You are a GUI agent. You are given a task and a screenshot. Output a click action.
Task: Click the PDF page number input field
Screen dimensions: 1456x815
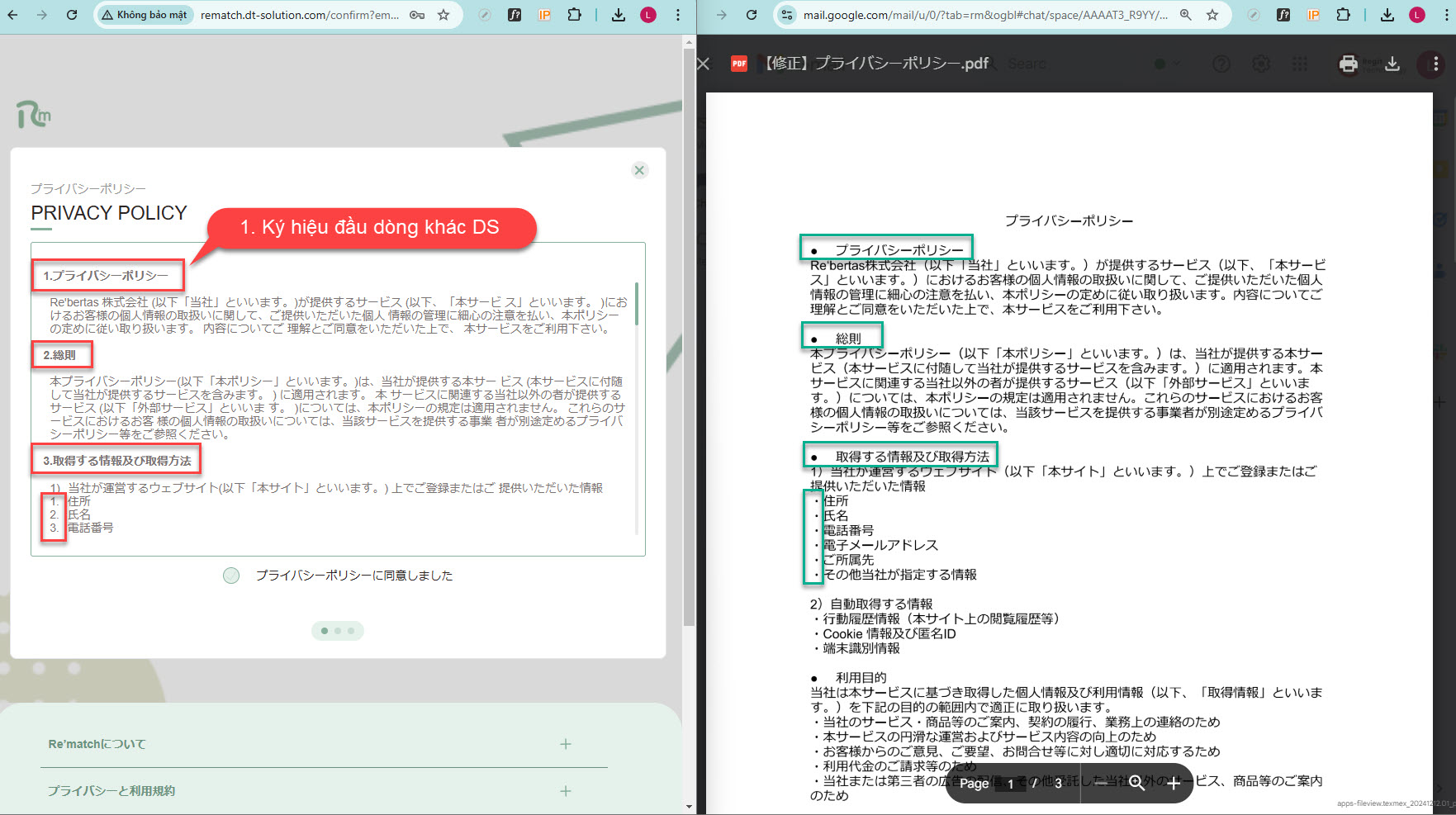pos(1010,784)
